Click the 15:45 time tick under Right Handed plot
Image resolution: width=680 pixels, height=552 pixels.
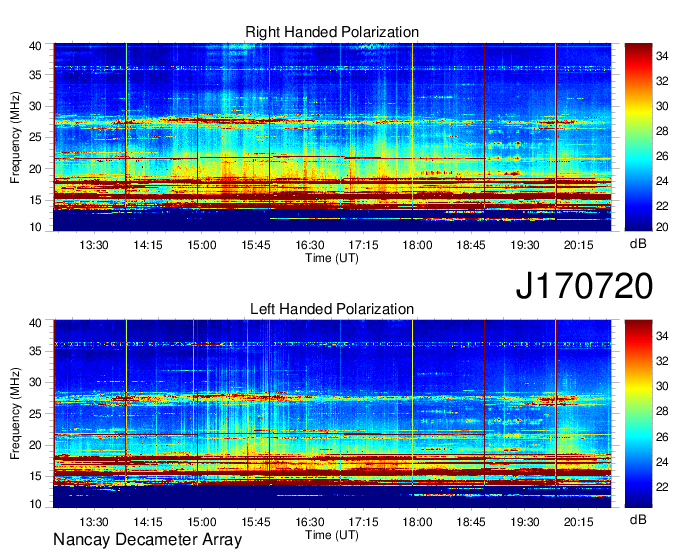coord(256,245)
